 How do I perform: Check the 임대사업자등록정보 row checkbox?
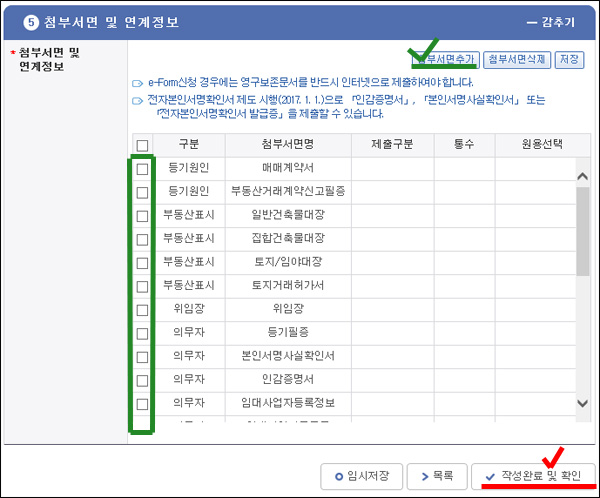(142, 404)
